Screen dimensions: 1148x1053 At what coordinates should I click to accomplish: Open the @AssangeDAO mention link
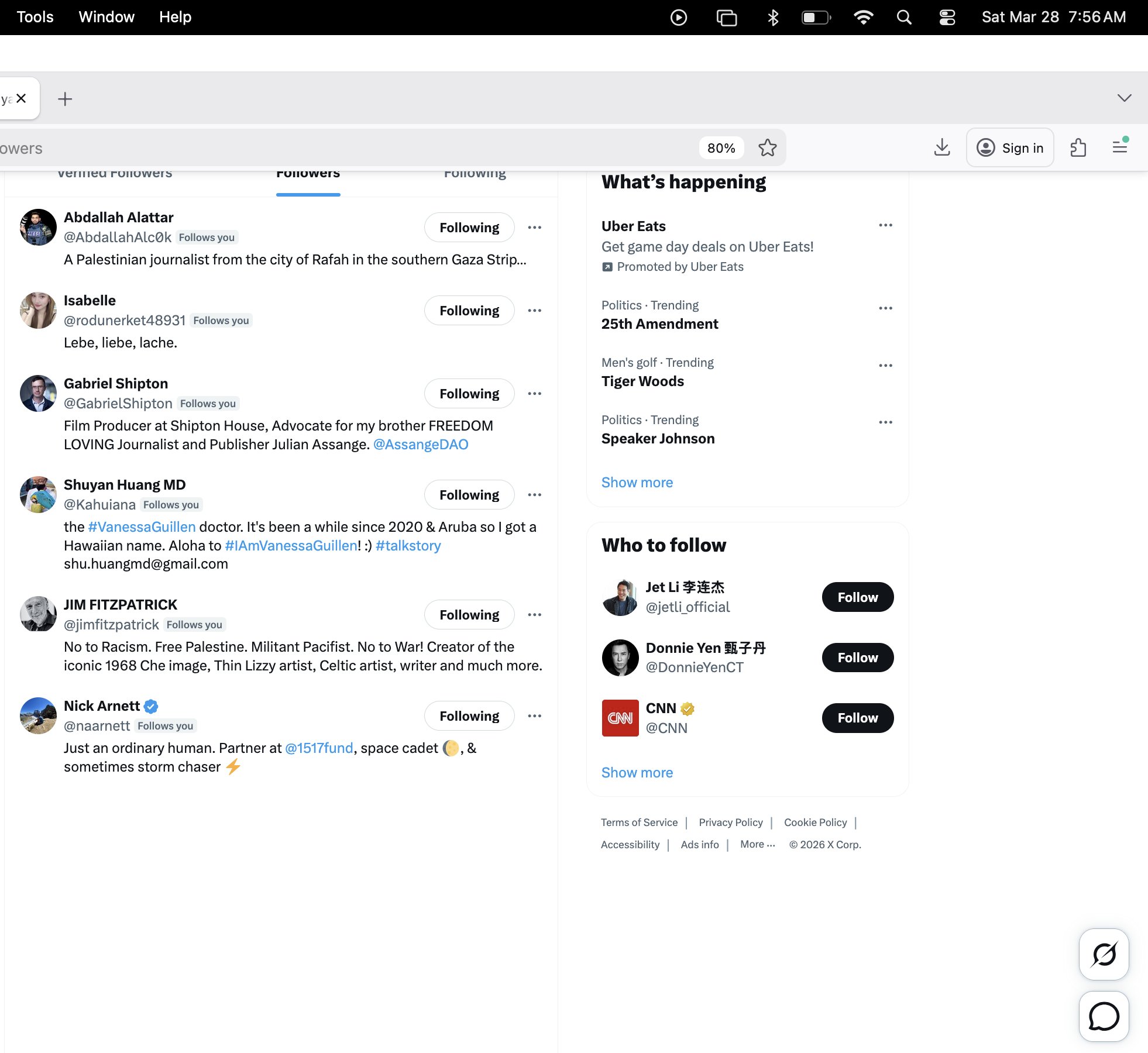pos(420,445)
